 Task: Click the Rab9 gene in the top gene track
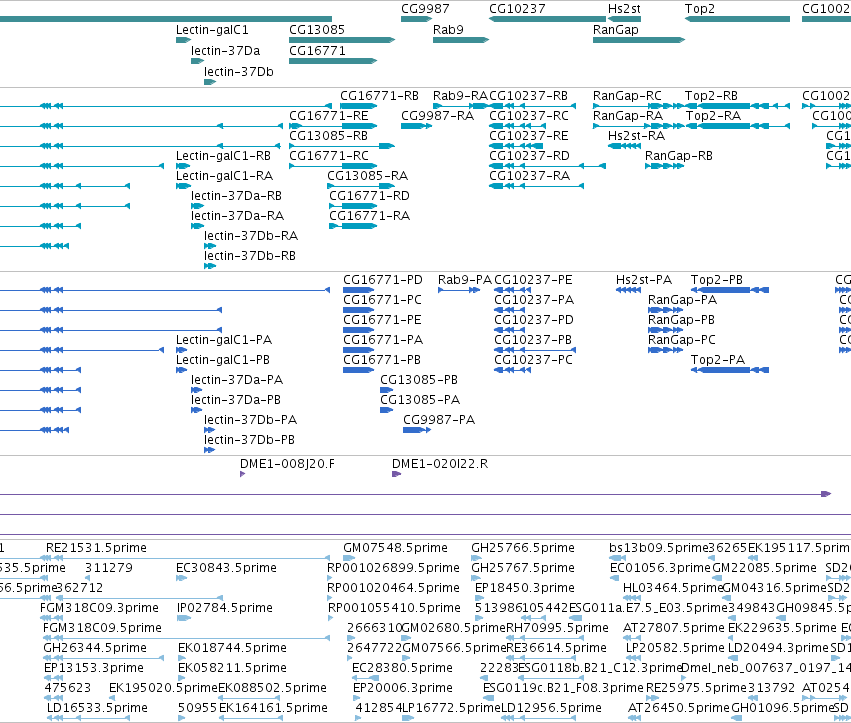(x=461, y=40)
